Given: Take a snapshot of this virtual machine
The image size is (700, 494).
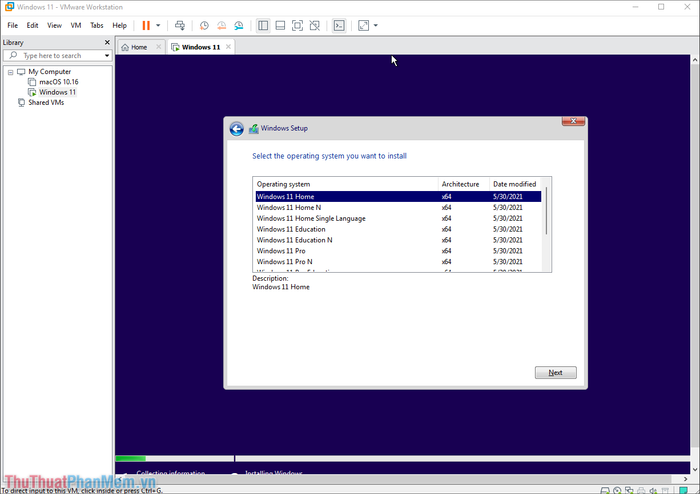Looking at the screenshot, I should pyautogui.click(x=204, y=25).
